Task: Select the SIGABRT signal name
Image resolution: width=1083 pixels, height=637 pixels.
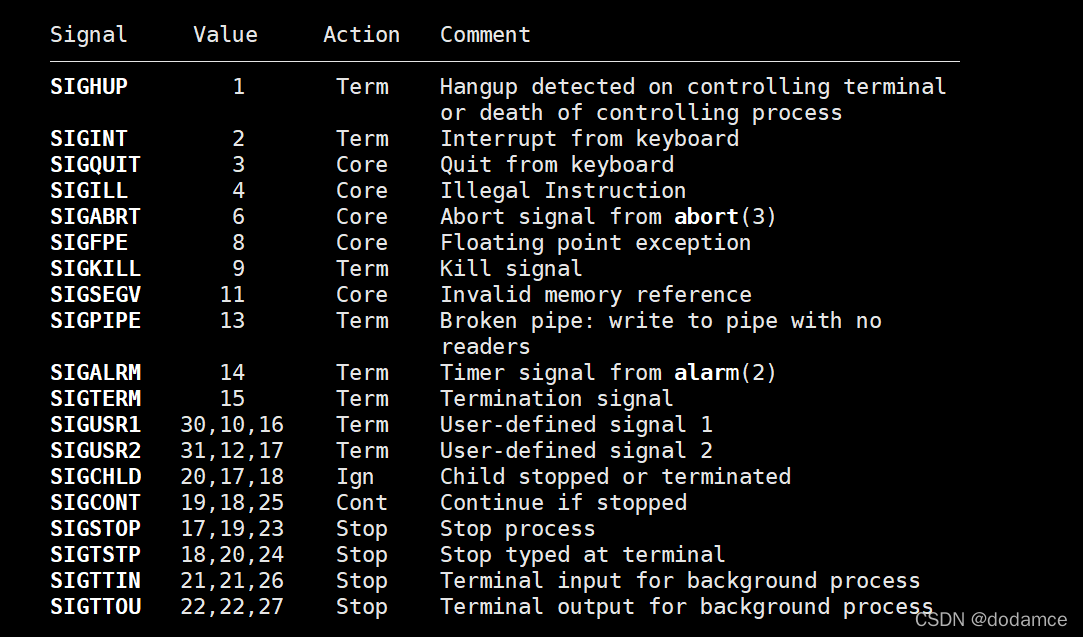Action: [x=95, y=216]
